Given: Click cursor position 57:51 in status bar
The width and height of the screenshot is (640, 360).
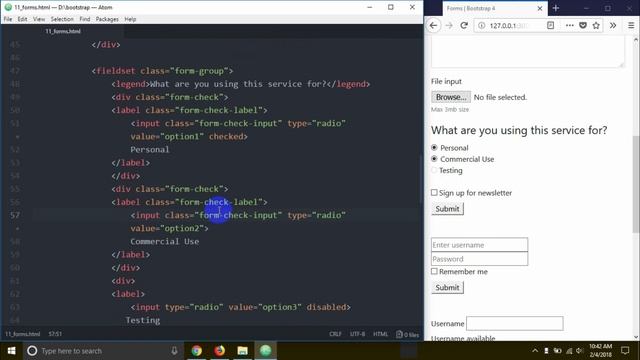Looking at the screenshot, I should (55, 334).
